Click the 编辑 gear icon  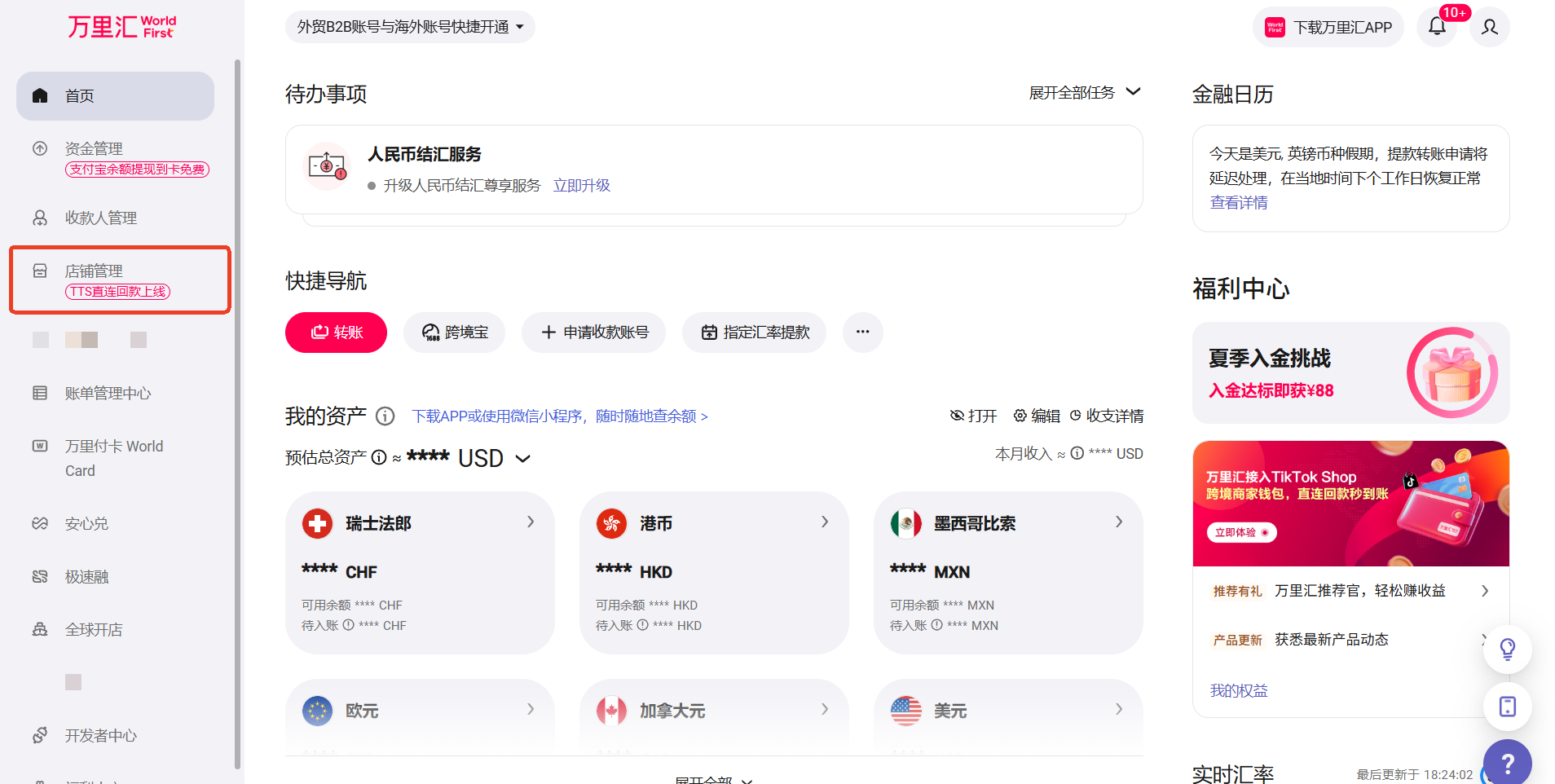click(x=1020, y=416)
